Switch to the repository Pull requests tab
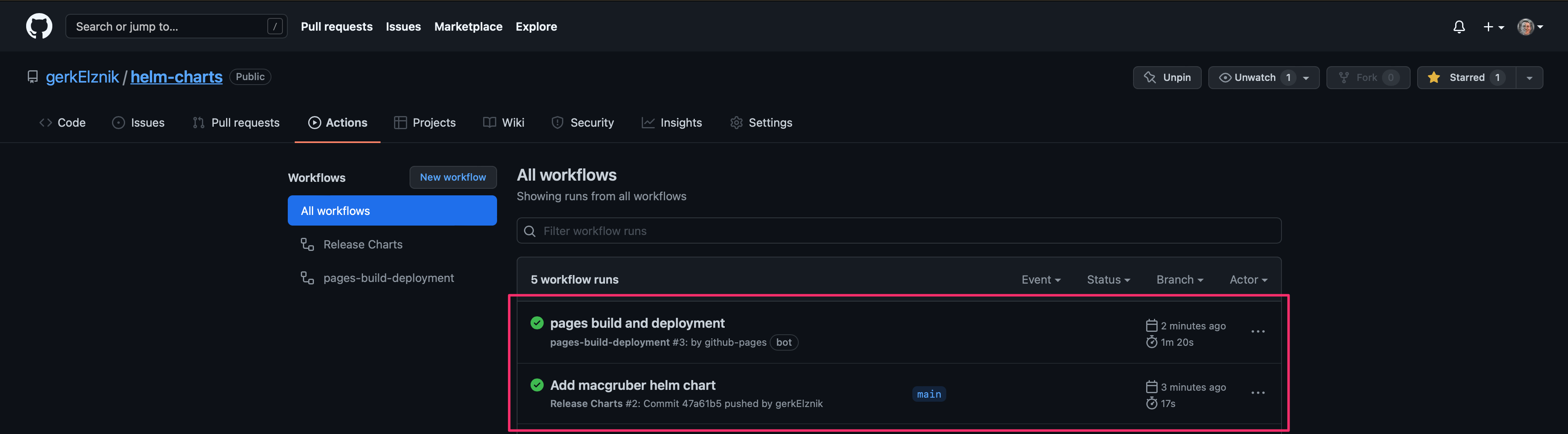The height and width of the screenshot is (434, 1568). pyautogui.click(x=235, y=122)
